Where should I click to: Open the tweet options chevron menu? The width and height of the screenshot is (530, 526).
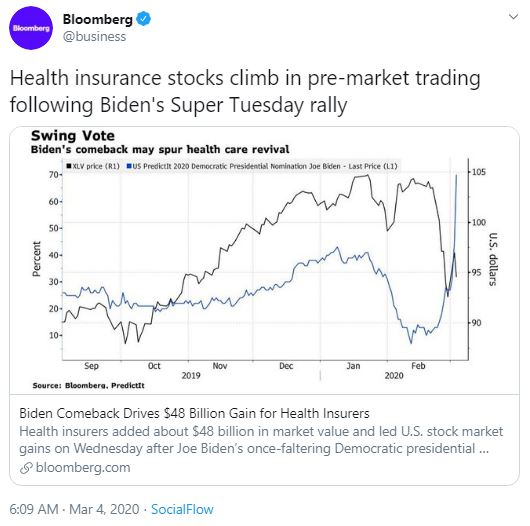[x=513, y=17]
